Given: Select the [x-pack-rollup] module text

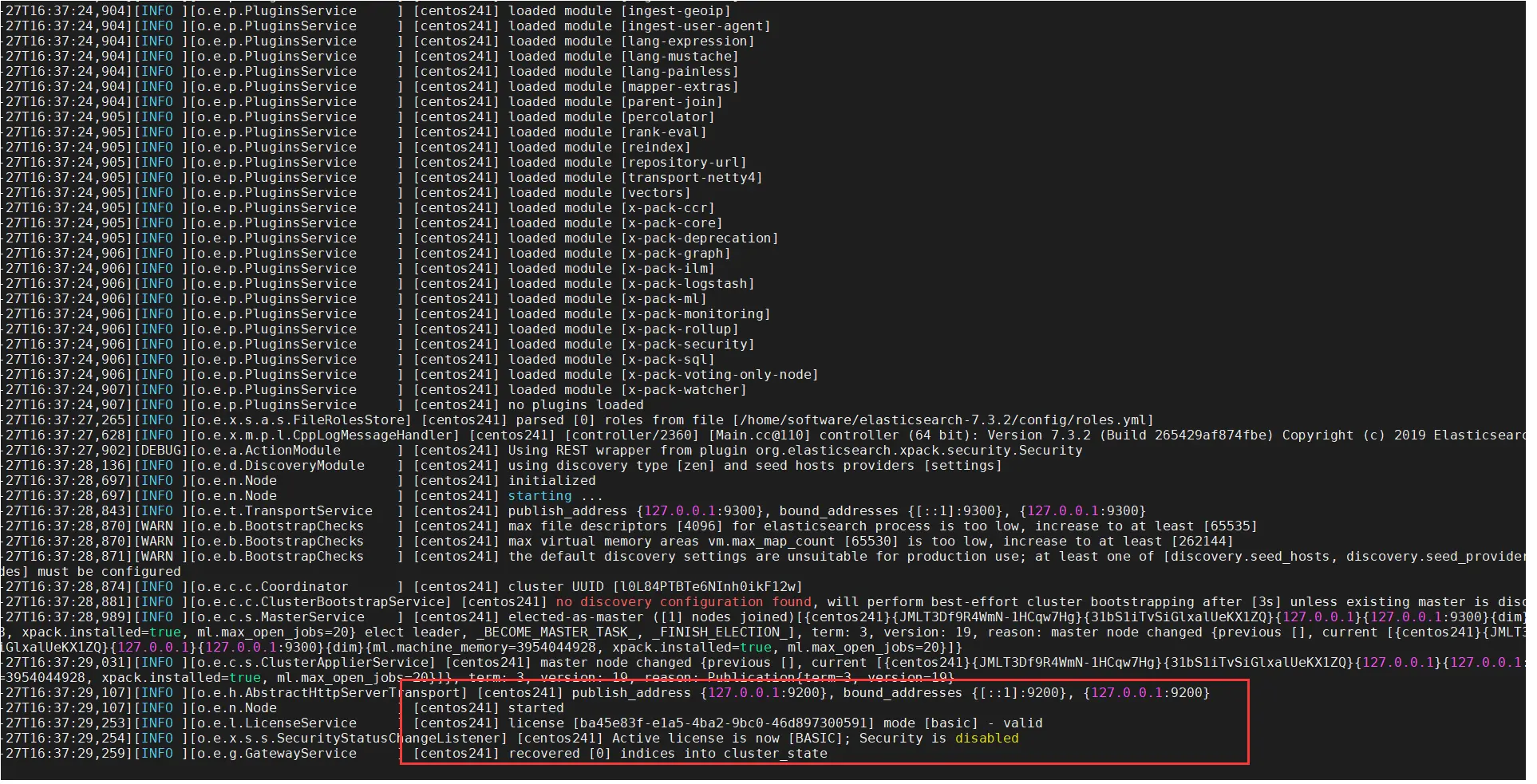Looking at the screenshot, I should click(x=680, y=329).
